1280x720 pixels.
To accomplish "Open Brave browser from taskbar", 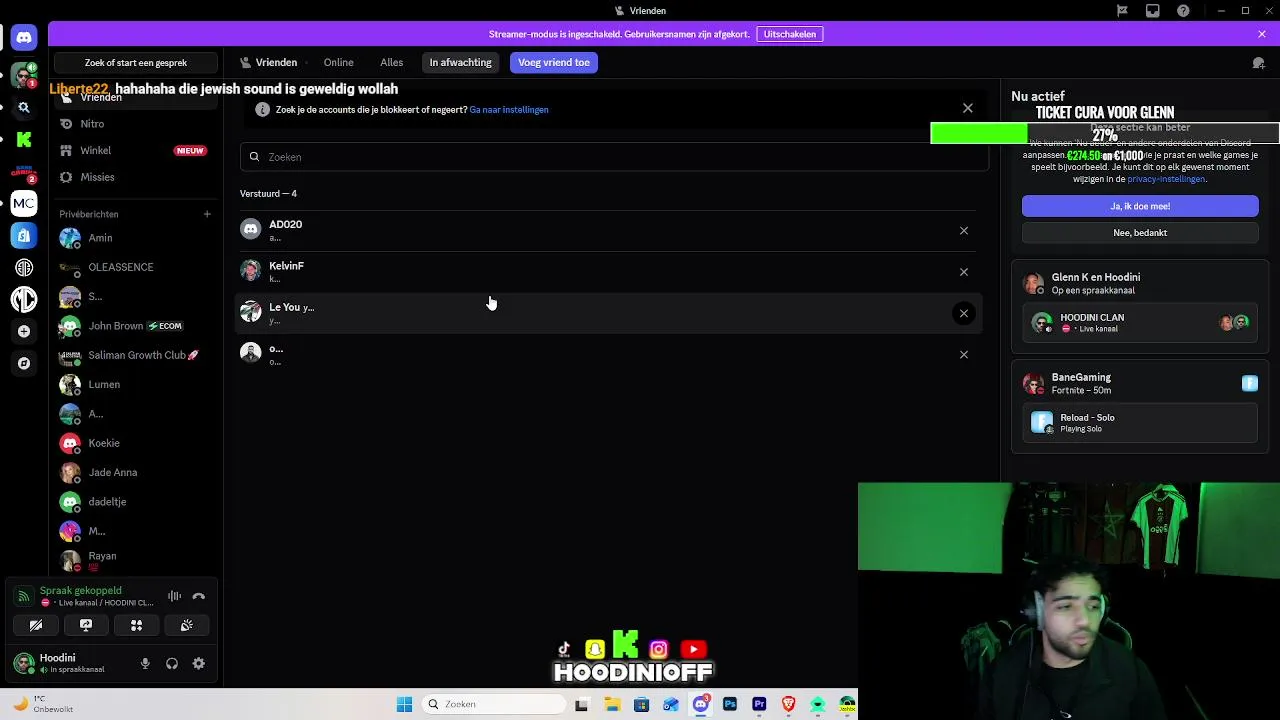I will point(789,704).
